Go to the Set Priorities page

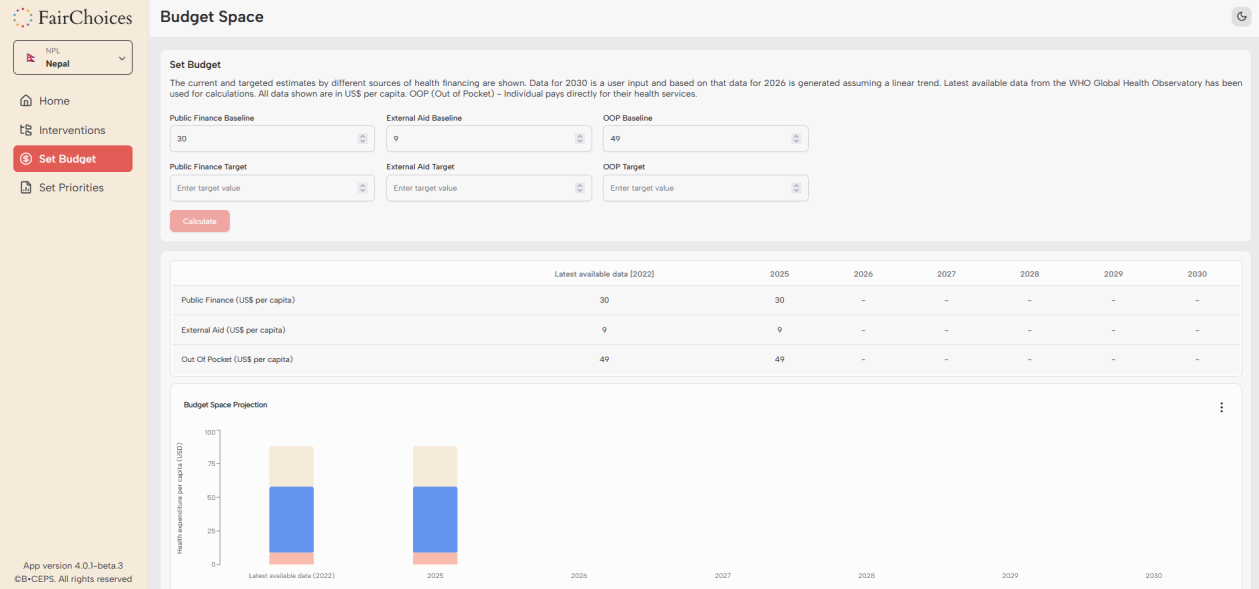71,188
